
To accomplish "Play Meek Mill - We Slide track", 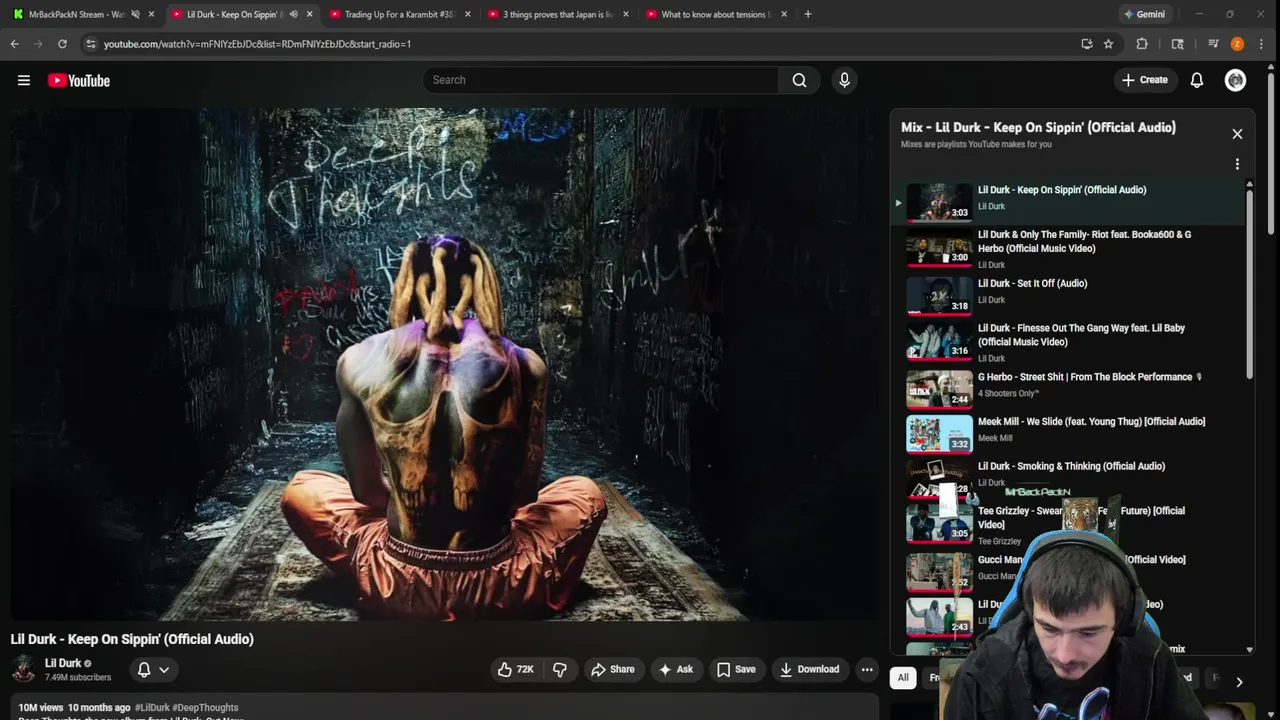I will pos(1070,432).
